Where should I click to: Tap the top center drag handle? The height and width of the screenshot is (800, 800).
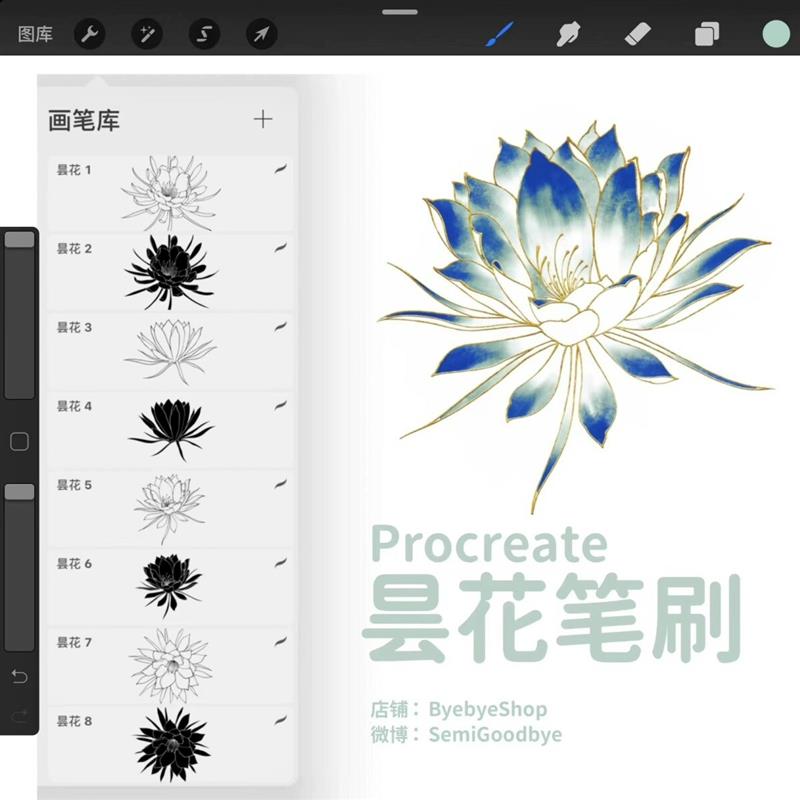point(400,12)
